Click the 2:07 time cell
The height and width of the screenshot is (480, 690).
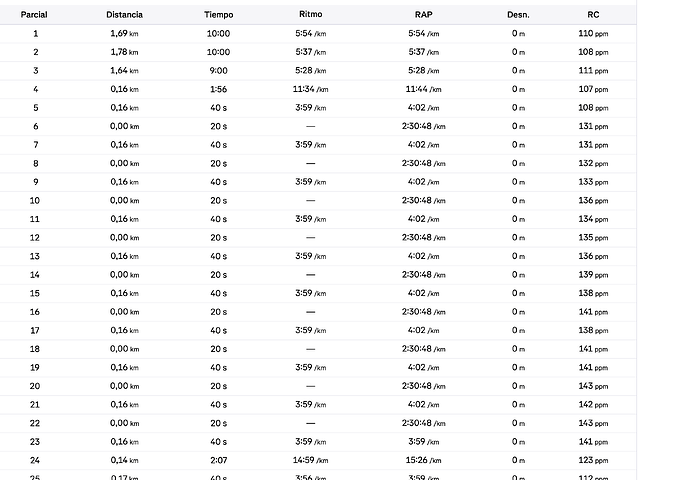pyautogui.click(x=218, y=460)
